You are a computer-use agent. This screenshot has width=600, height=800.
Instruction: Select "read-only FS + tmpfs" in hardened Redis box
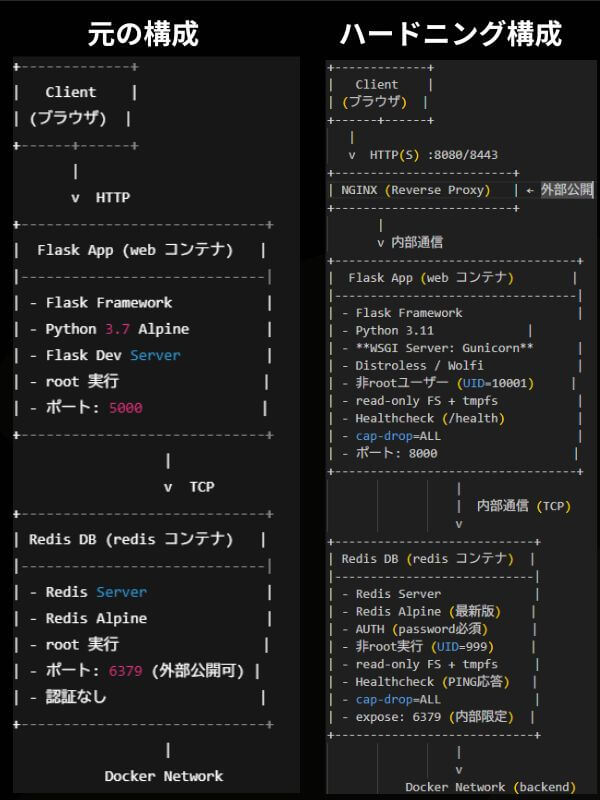click(427, 664)
